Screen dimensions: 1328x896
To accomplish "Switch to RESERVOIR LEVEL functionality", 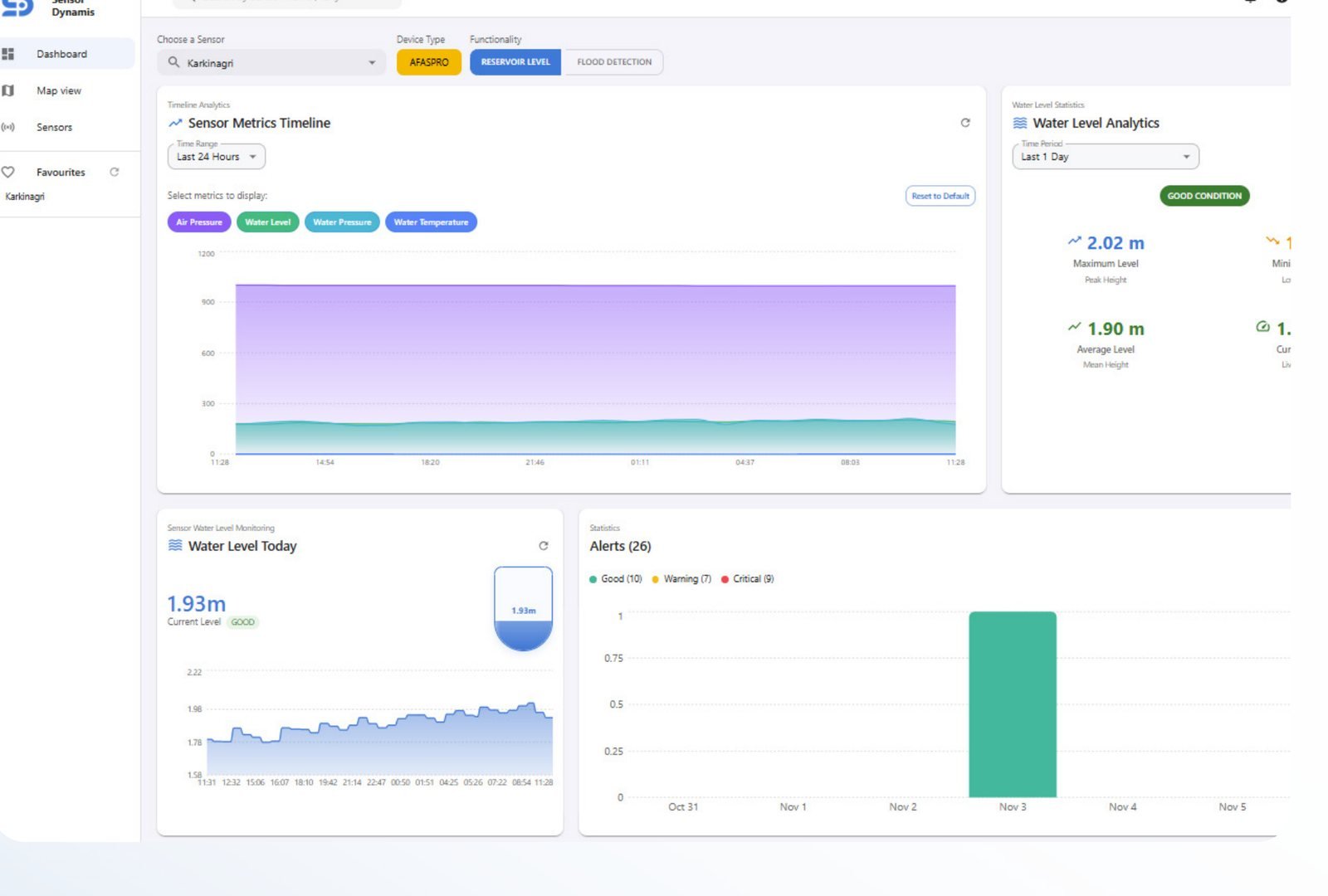I will [515, 62].
